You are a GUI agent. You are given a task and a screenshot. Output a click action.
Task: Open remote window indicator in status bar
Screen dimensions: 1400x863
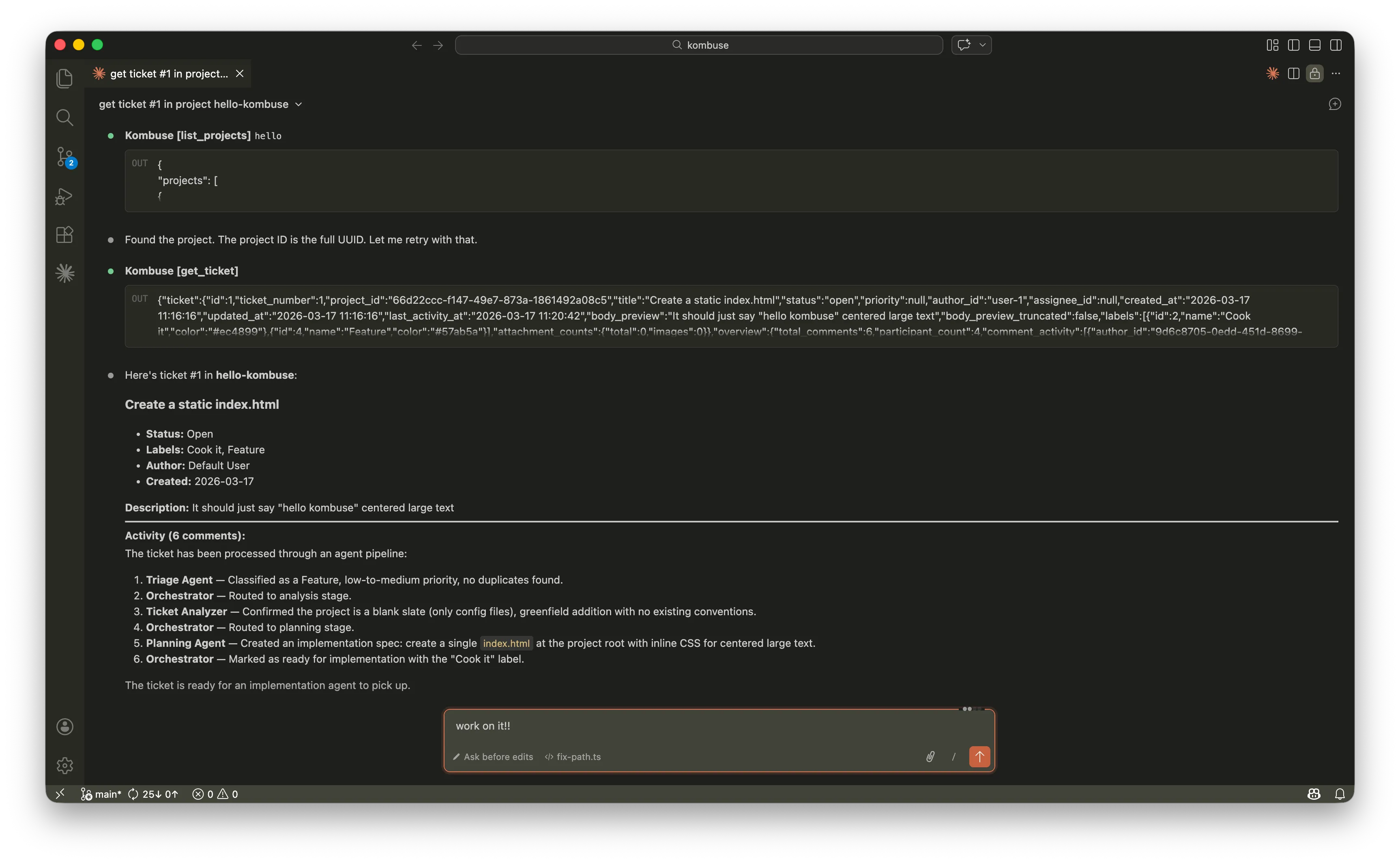[60, 794]
